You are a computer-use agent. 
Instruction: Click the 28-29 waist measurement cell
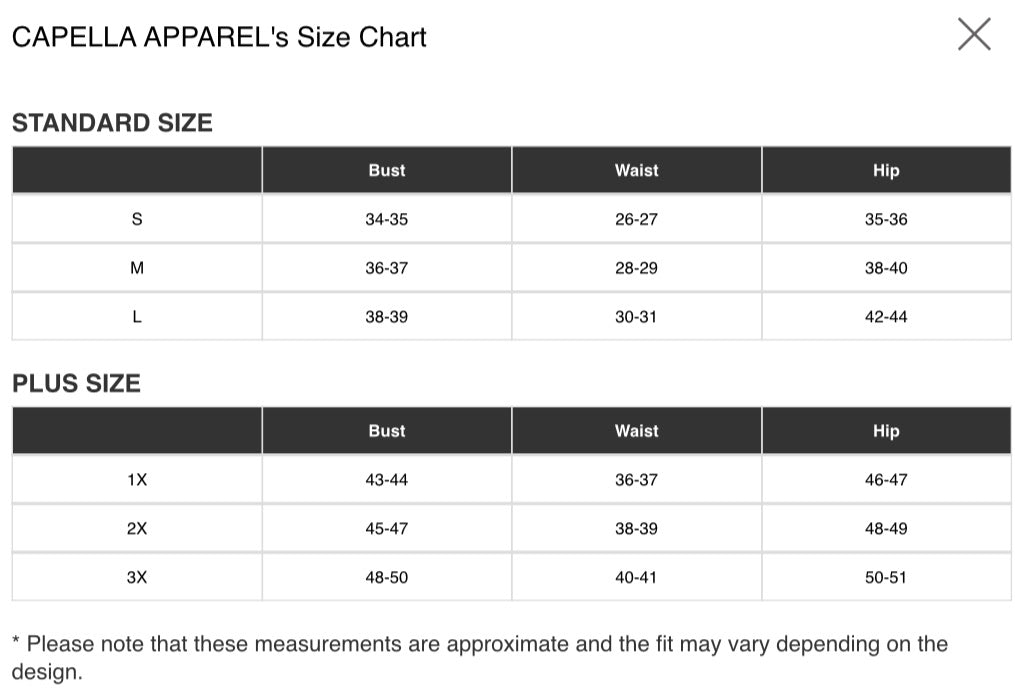pos(636,268)
